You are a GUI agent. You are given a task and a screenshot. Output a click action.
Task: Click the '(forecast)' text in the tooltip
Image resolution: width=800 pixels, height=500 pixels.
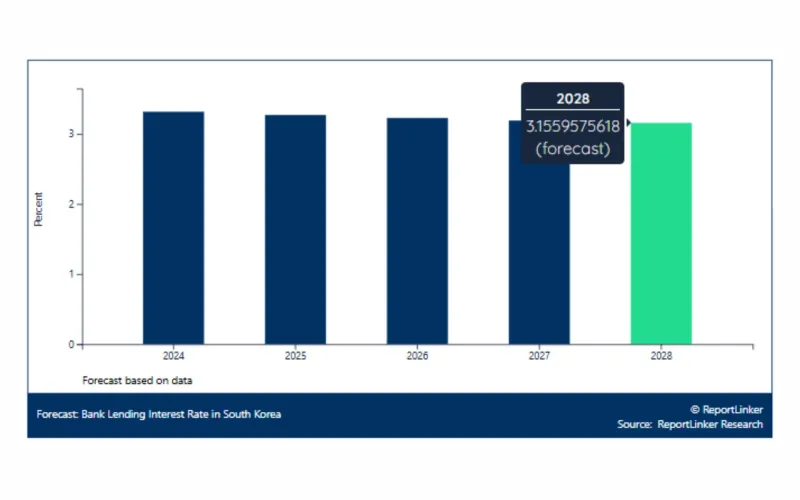573,149
